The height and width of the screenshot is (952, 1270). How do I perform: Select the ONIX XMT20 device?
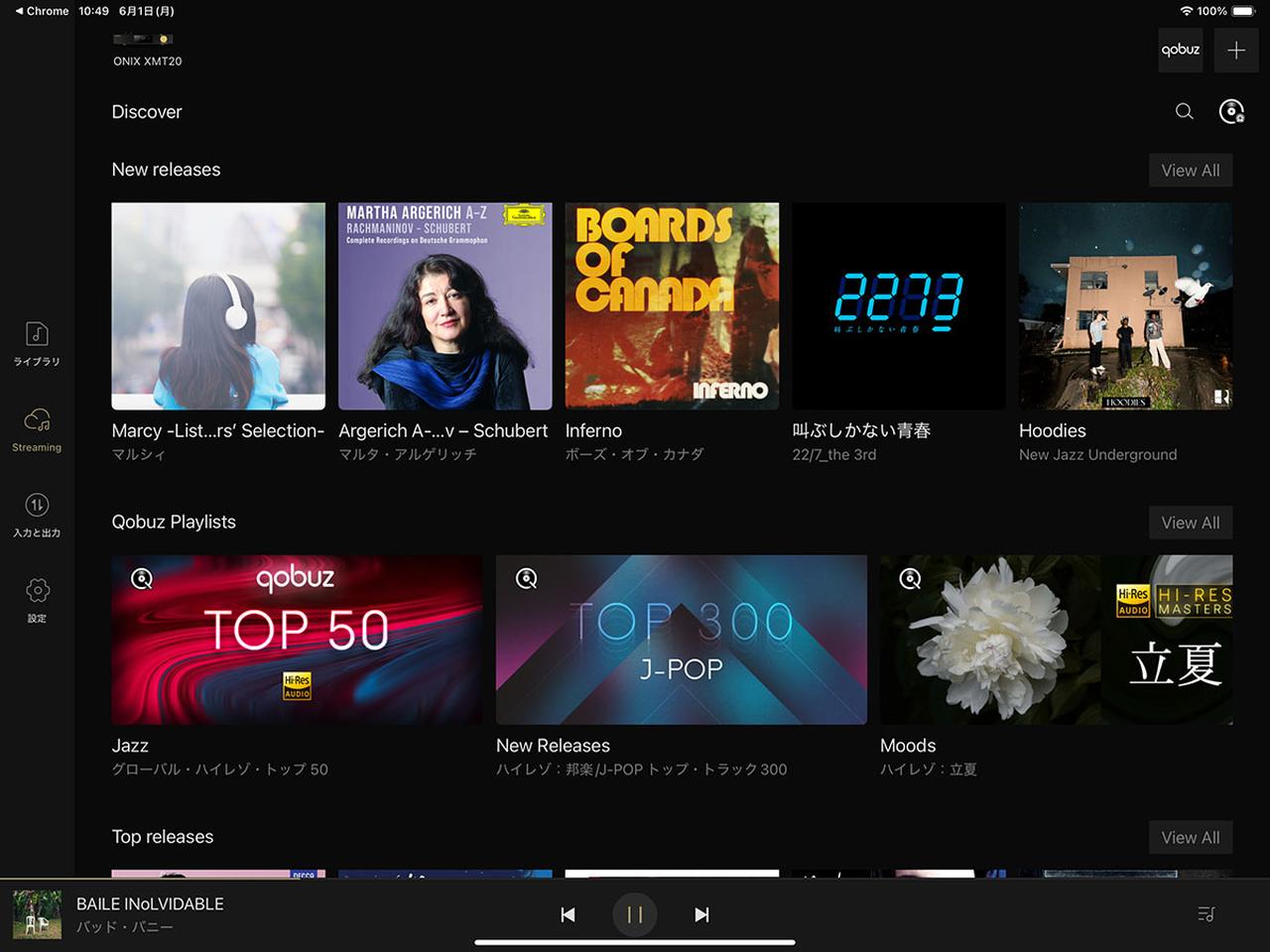(147, 49)
